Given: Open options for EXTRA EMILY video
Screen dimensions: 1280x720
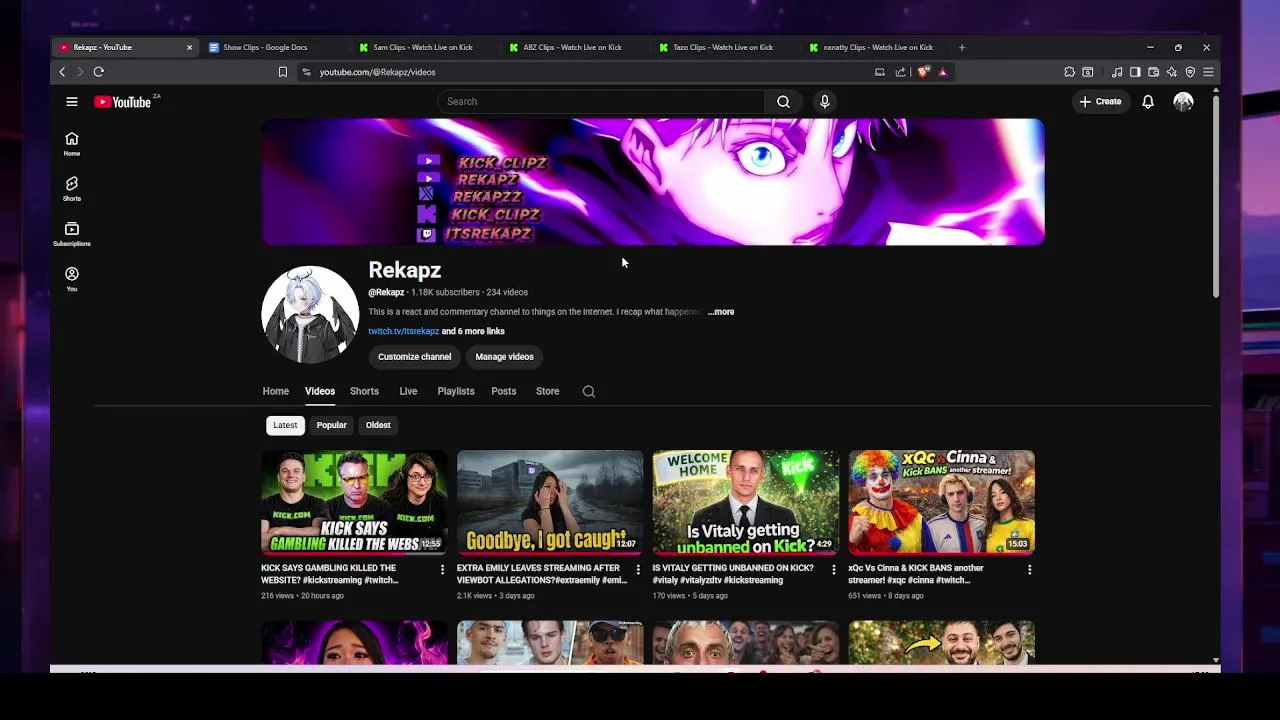Looking at the screenshot, I should [x=638, y=569].
